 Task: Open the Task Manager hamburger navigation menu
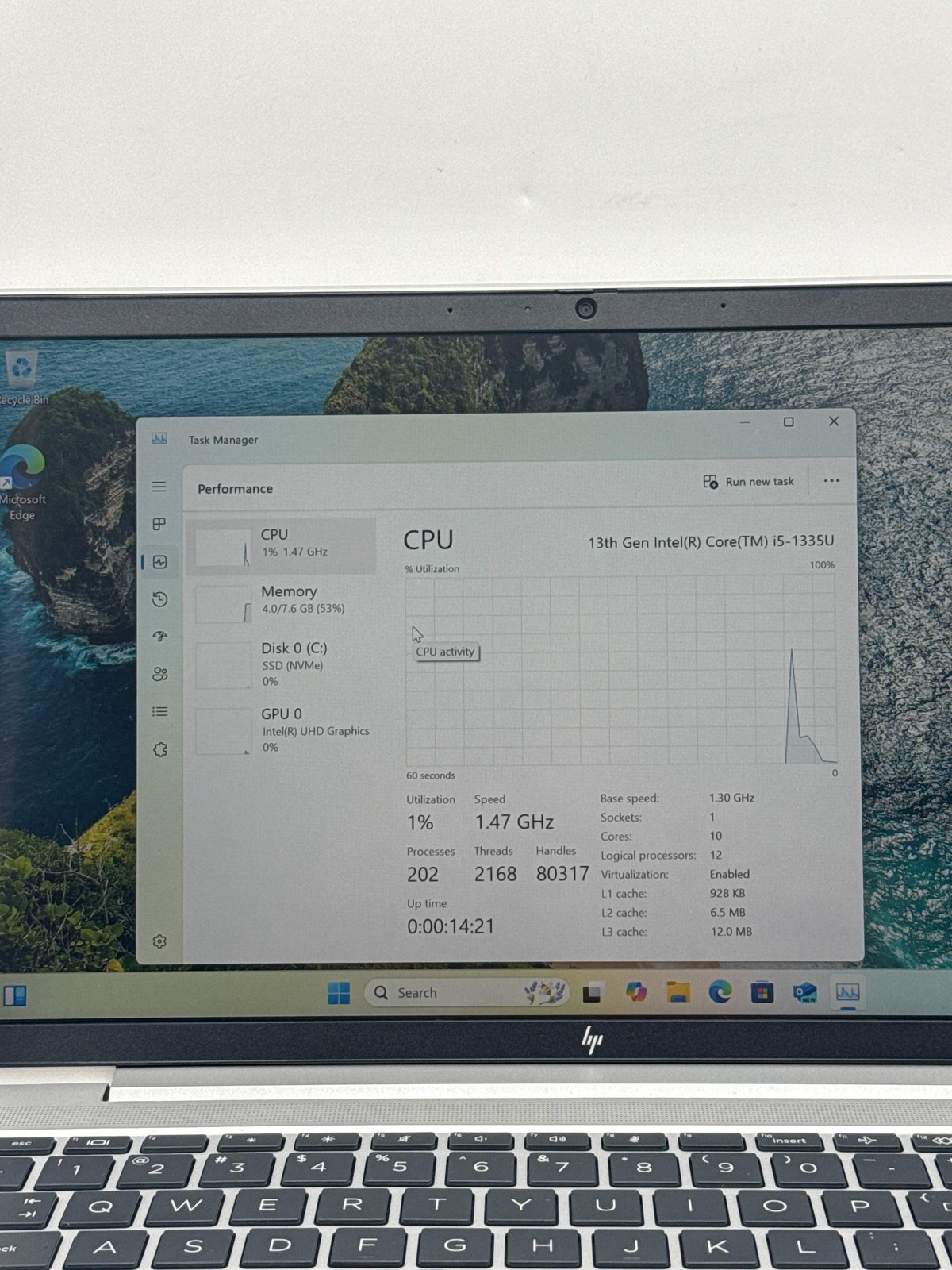(x=159, y=487)
